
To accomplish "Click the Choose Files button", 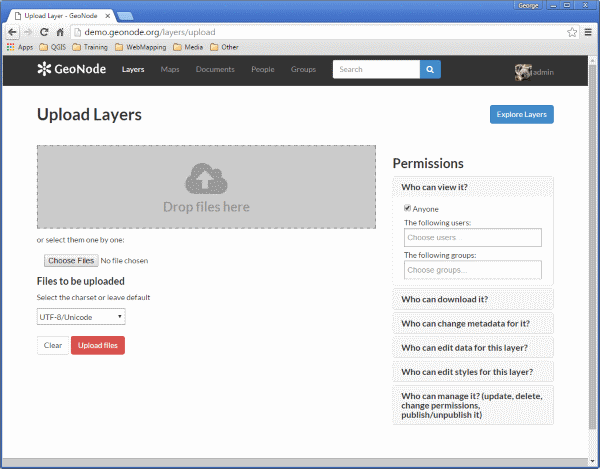I will point(71,261).
